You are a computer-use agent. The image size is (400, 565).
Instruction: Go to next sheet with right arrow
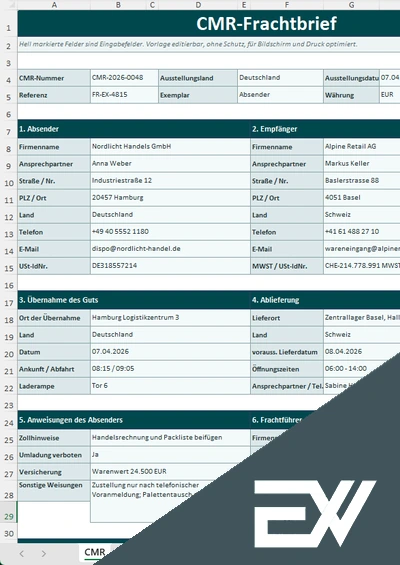pos(44,553)
